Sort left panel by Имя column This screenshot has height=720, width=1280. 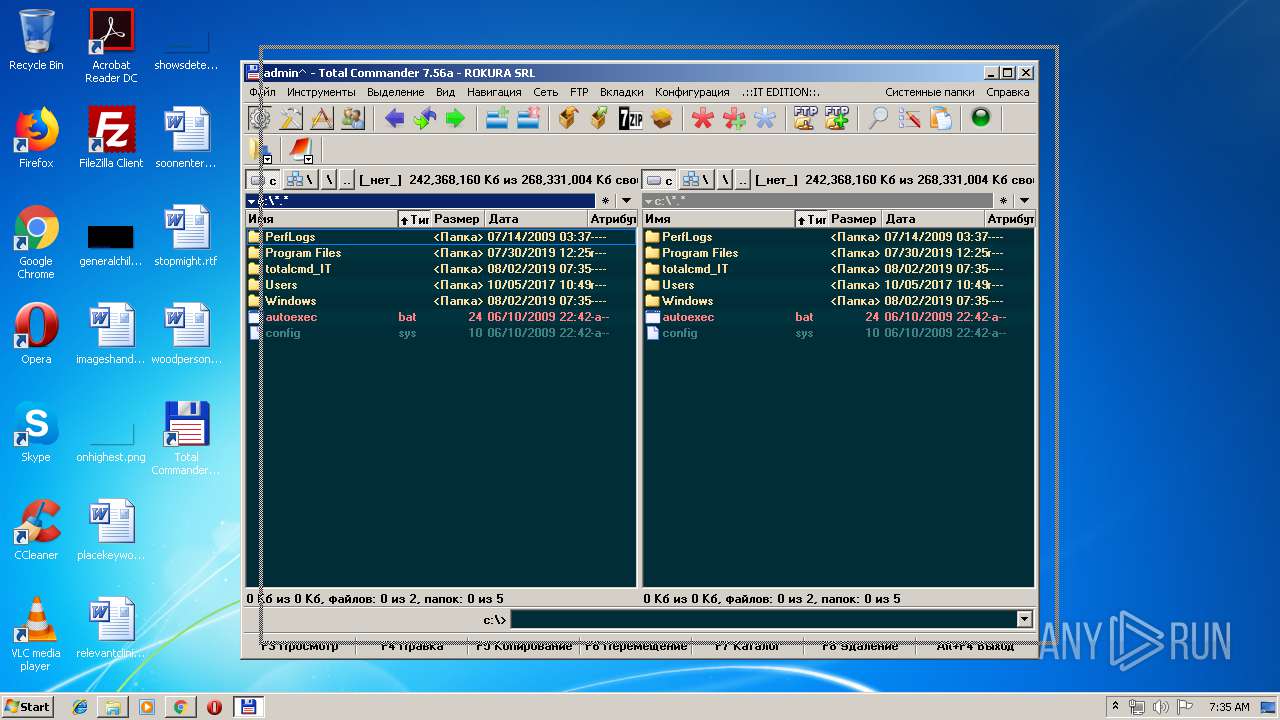[x=321, y=219]
